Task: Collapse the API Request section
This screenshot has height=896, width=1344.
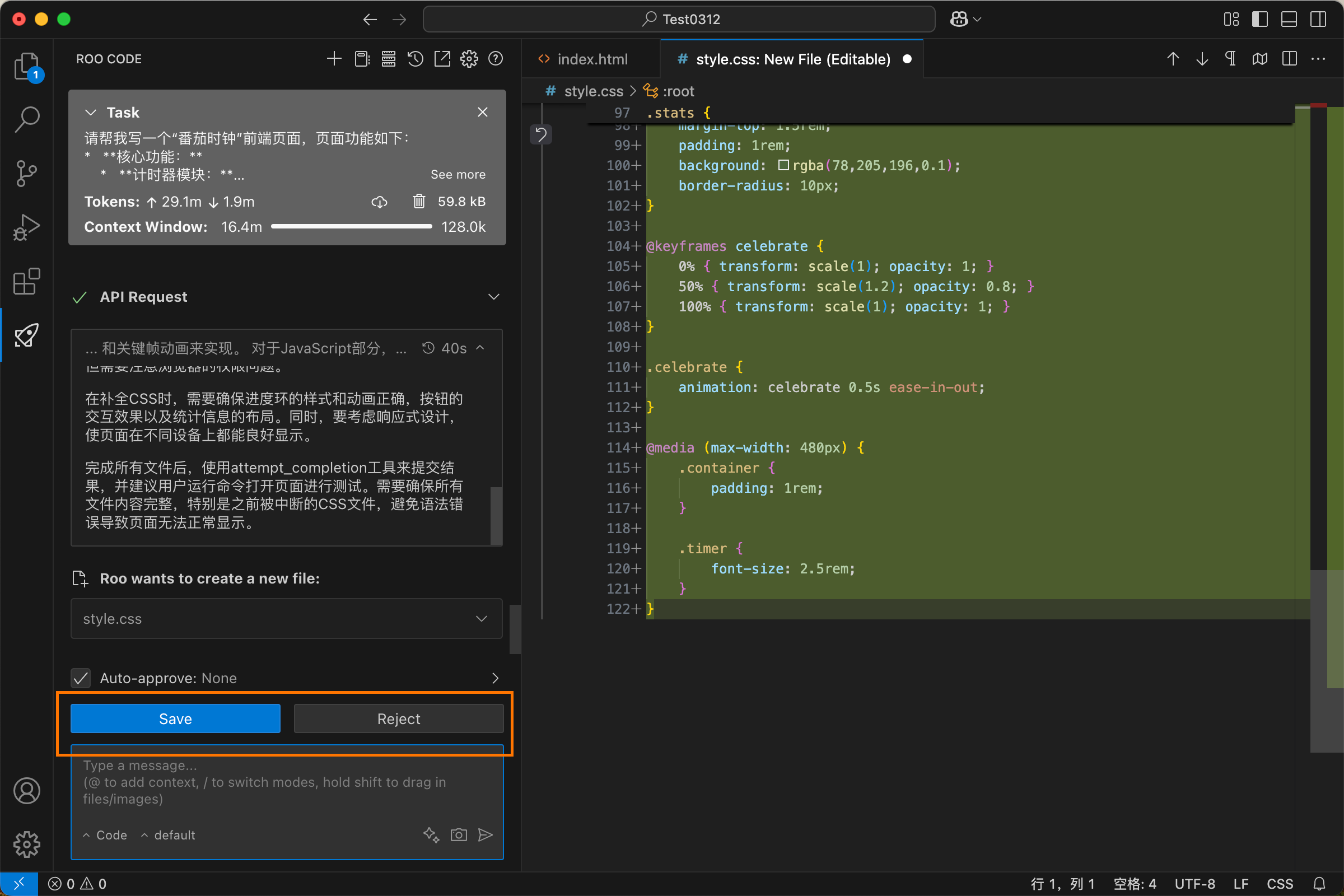Action: [x=494, y=297]
